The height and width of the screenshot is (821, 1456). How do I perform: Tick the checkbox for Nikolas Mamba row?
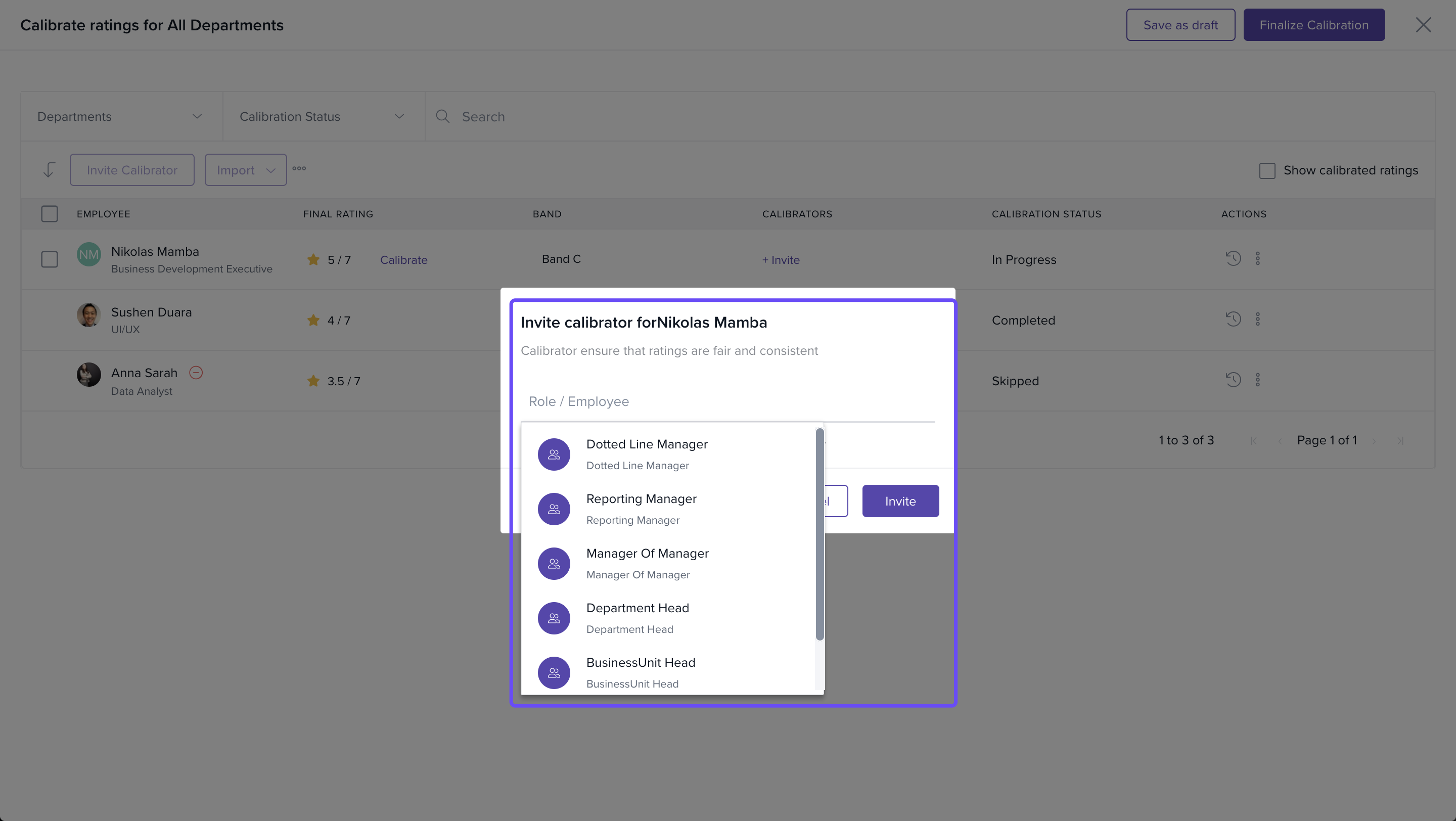click(x=50, y=259)
